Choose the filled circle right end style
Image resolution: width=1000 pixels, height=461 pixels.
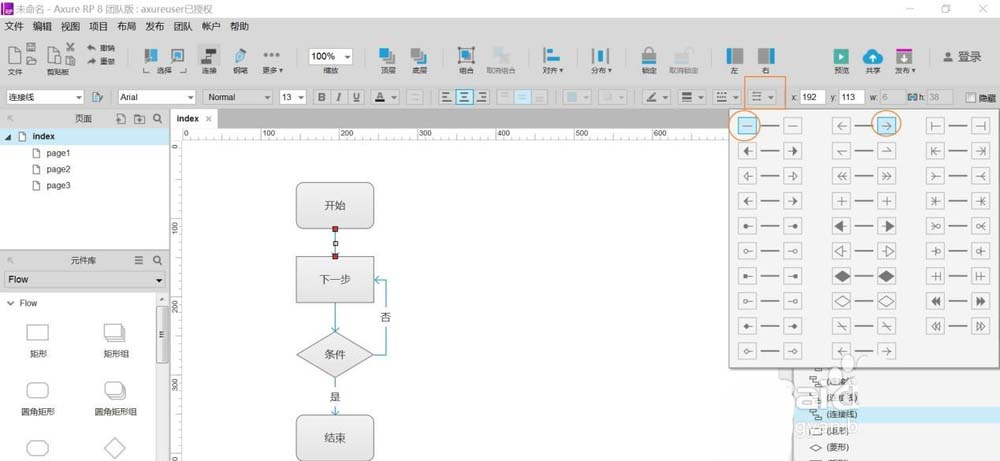(792, 226)
